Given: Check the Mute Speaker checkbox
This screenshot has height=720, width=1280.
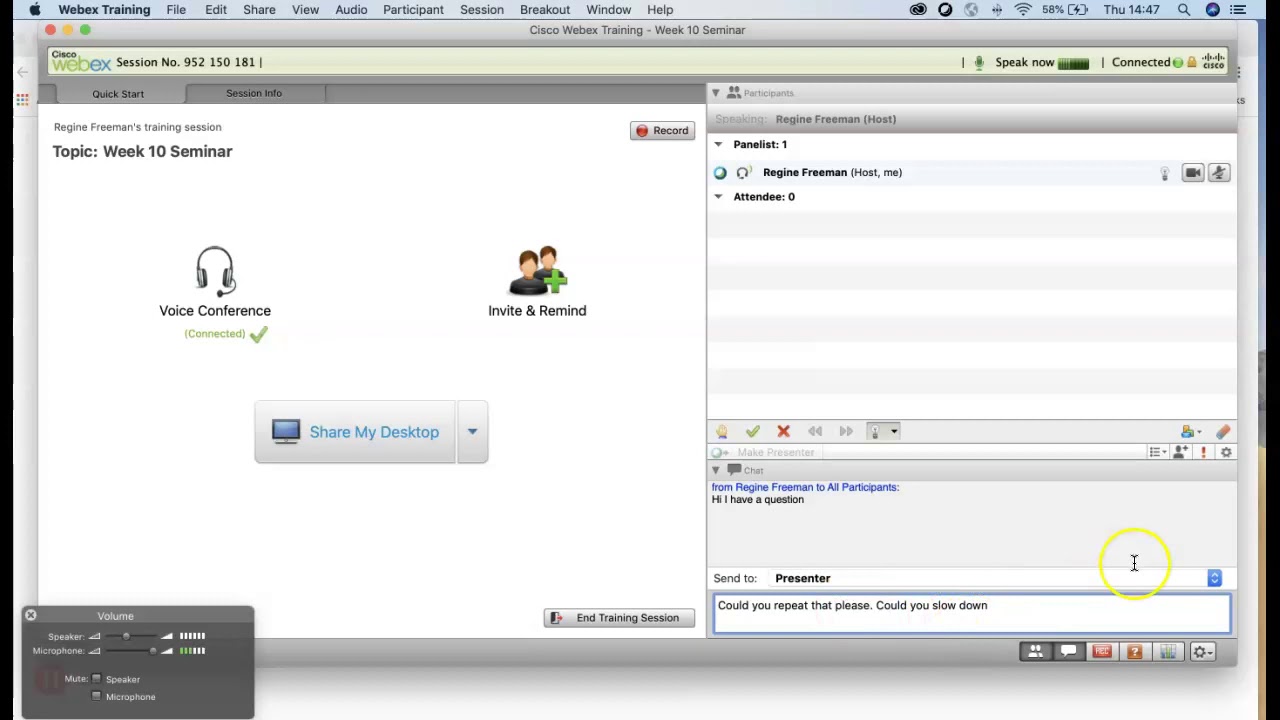Looking at the screenshot, I should point(97,679).
